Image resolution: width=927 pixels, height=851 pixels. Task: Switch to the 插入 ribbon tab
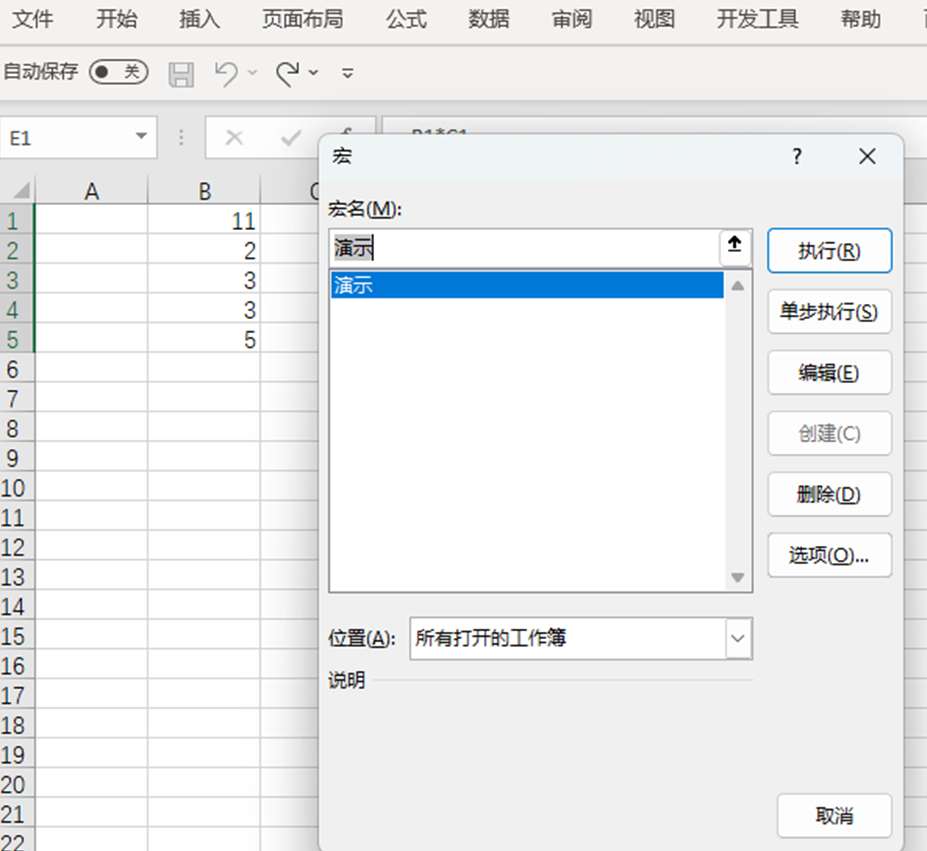199,19
